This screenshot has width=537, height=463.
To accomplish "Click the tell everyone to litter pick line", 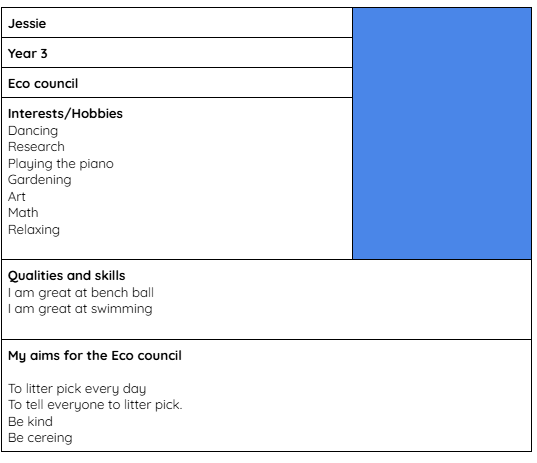I will 95,405.
